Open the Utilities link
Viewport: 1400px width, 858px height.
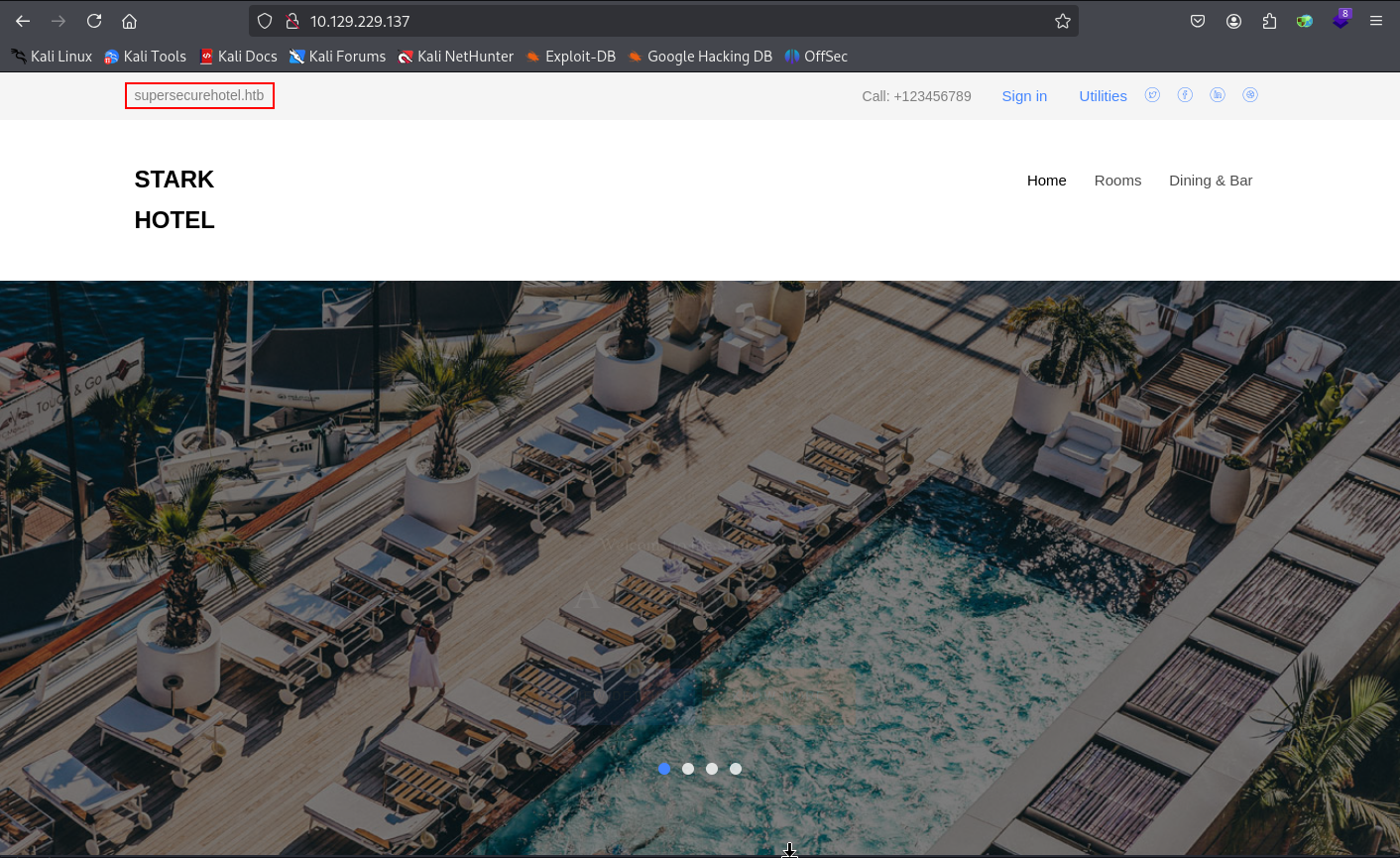[x=1103, y=96]
